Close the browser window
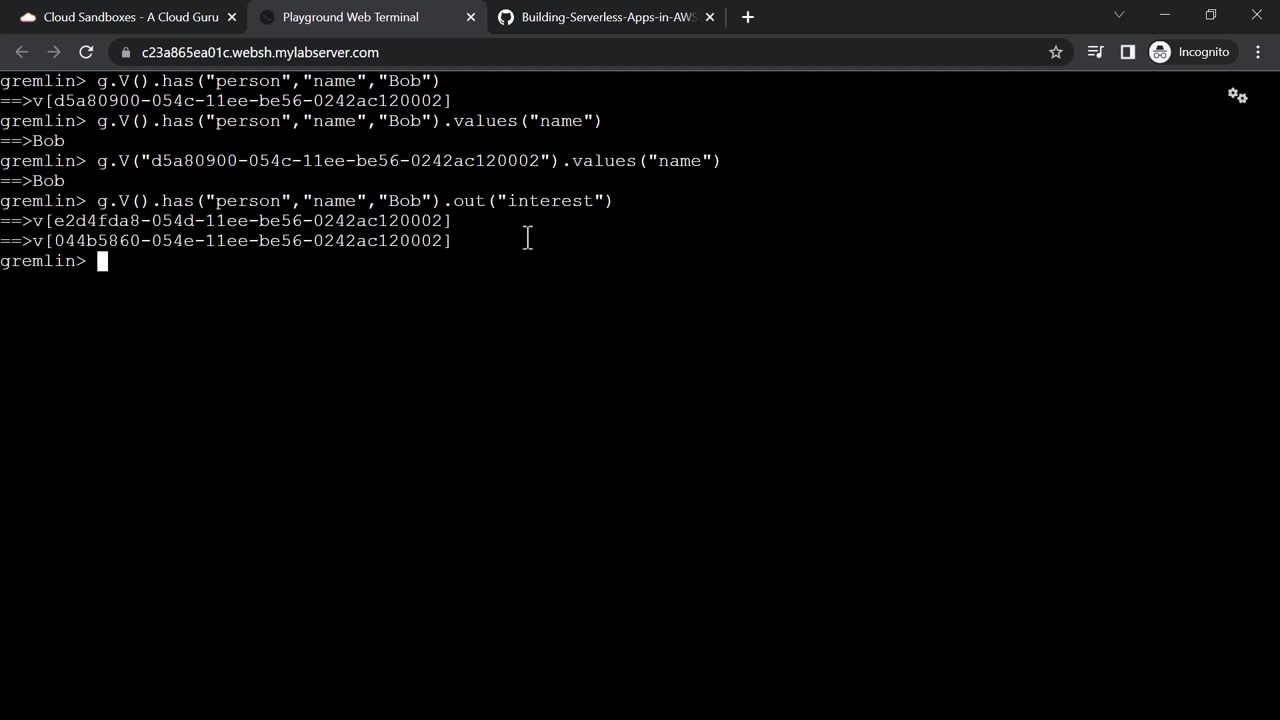The image size is (1280, 720). click(1257, 15)
